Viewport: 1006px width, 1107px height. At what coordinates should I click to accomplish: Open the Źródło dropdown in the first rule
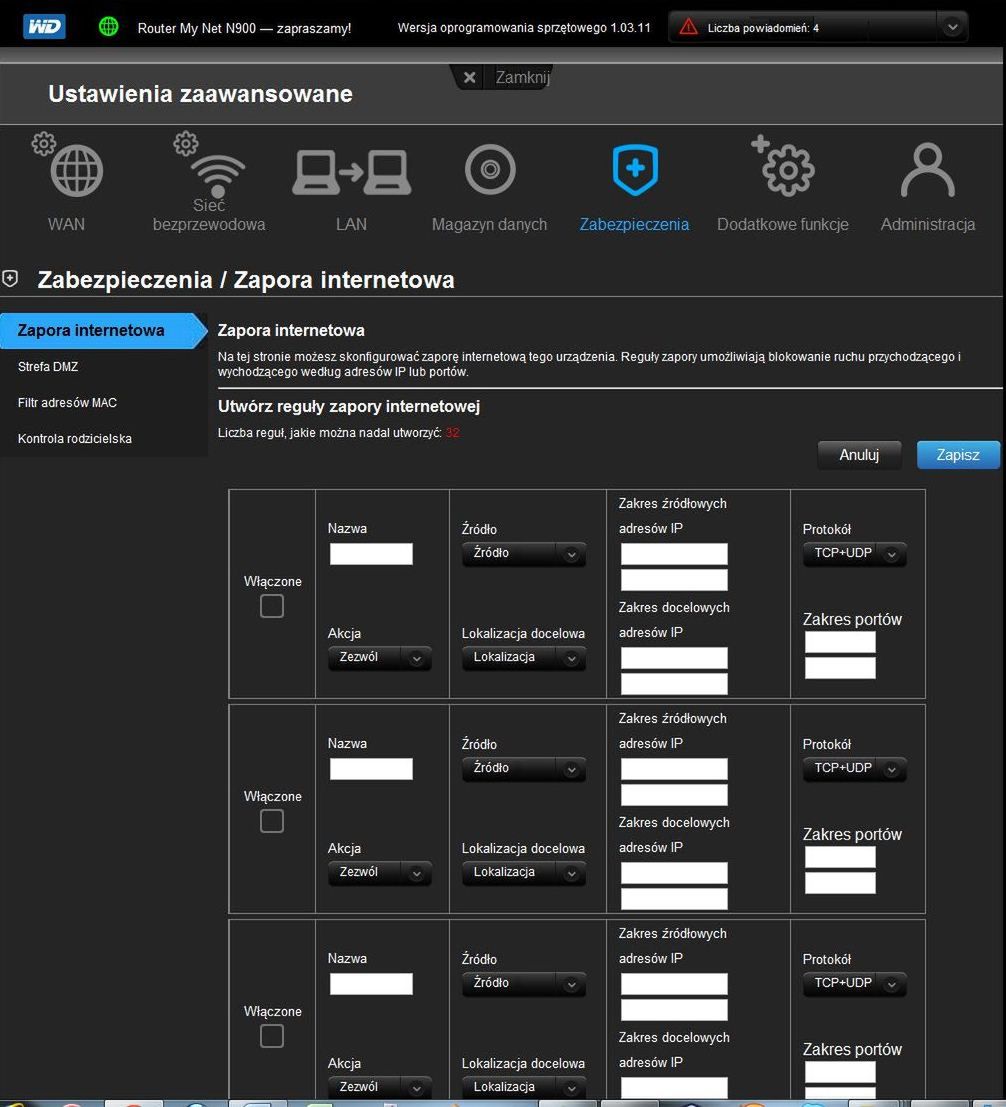[x=524, y=554]
